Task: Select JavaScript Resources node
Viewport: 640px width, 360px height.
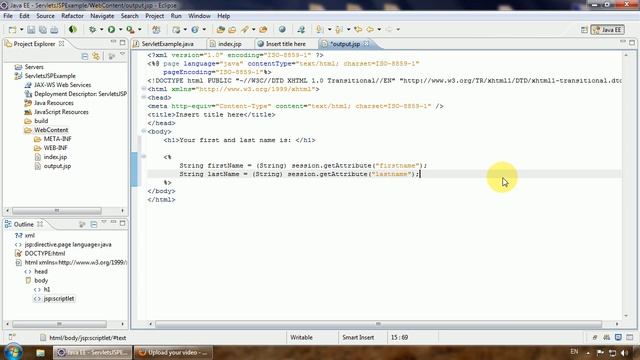Action: click(x=61, y=112)
